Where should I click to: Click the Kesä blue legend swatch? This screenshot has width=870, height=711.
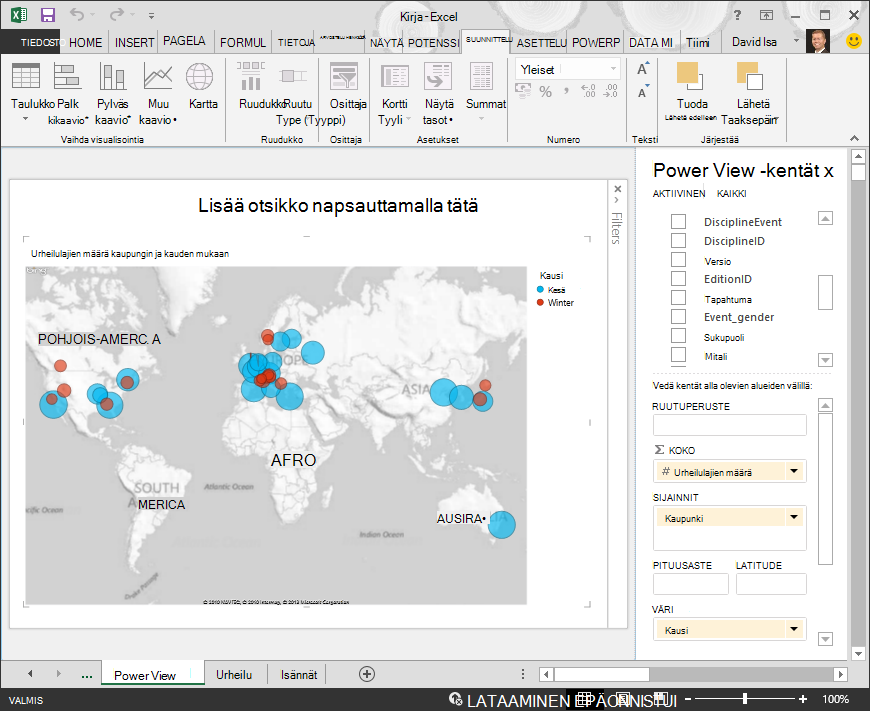click(x=540, y=289)
